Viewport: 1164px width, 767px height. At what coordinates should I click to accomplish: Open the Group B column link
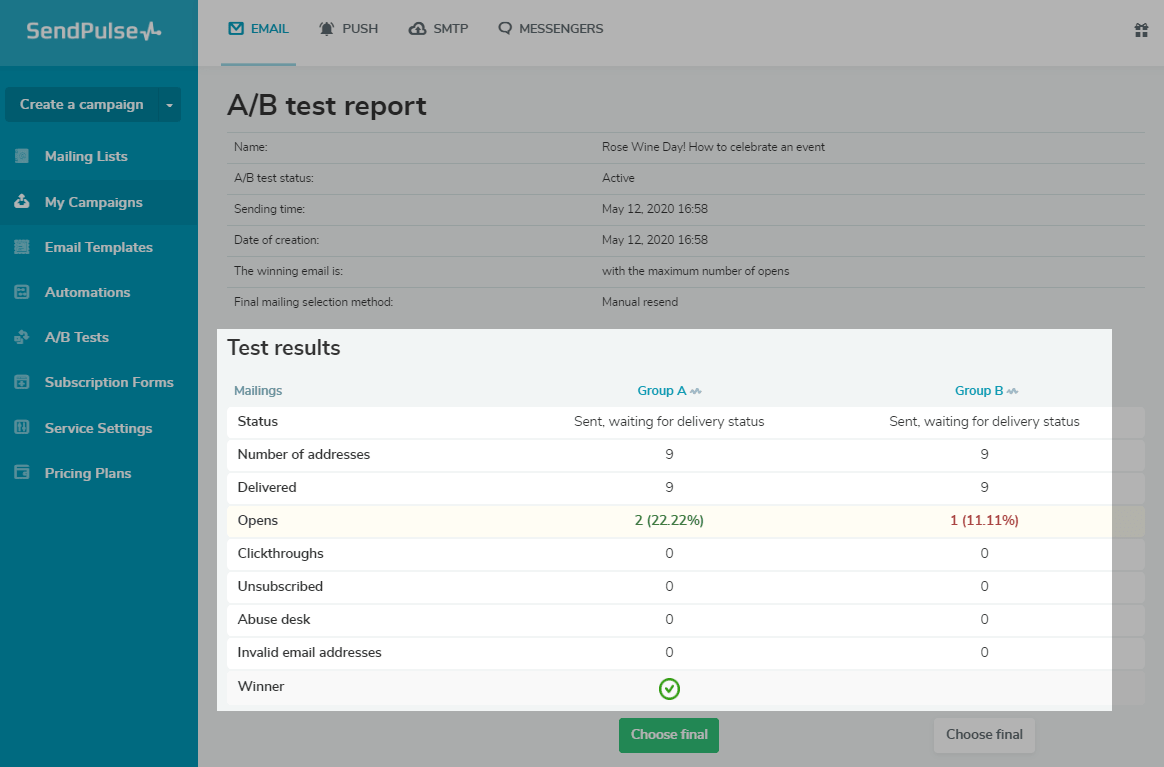[979, 391]
